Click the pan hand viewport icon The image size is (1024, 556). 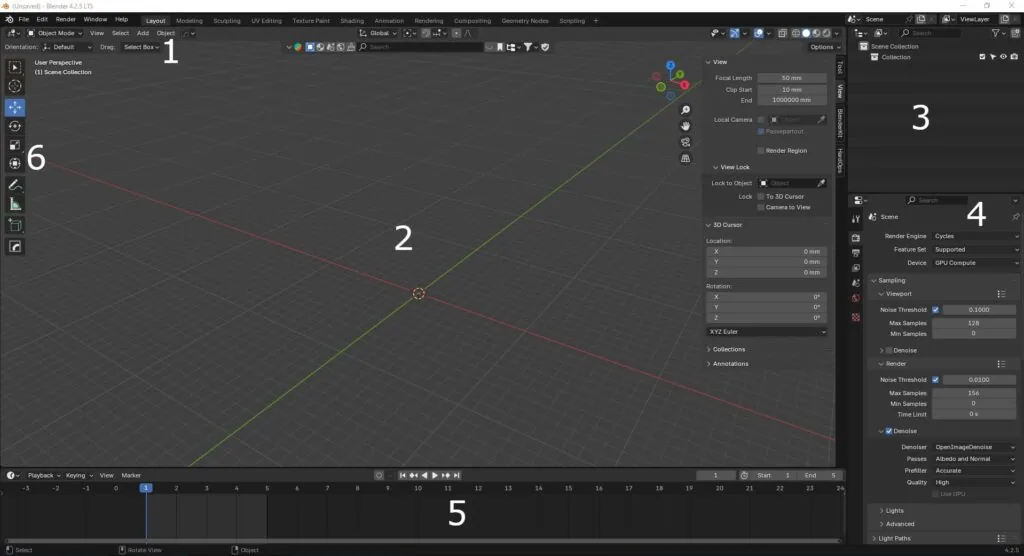click(x=685, y=126)
